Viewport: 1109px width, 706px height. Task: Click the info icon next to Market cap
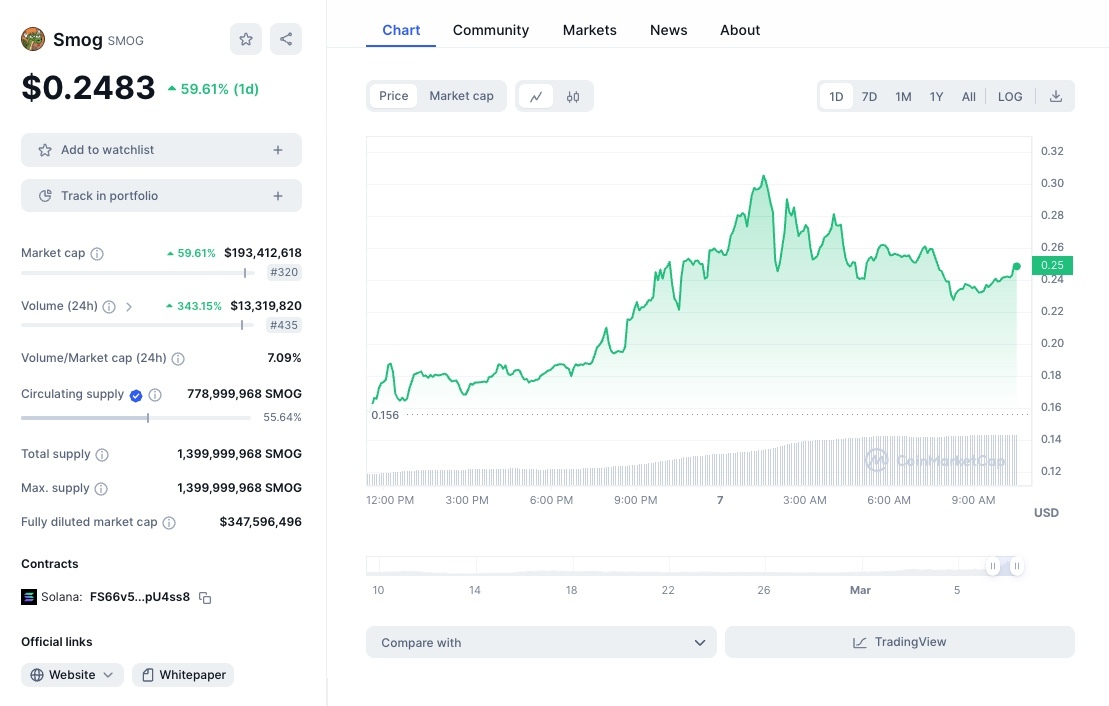point(98,253)
